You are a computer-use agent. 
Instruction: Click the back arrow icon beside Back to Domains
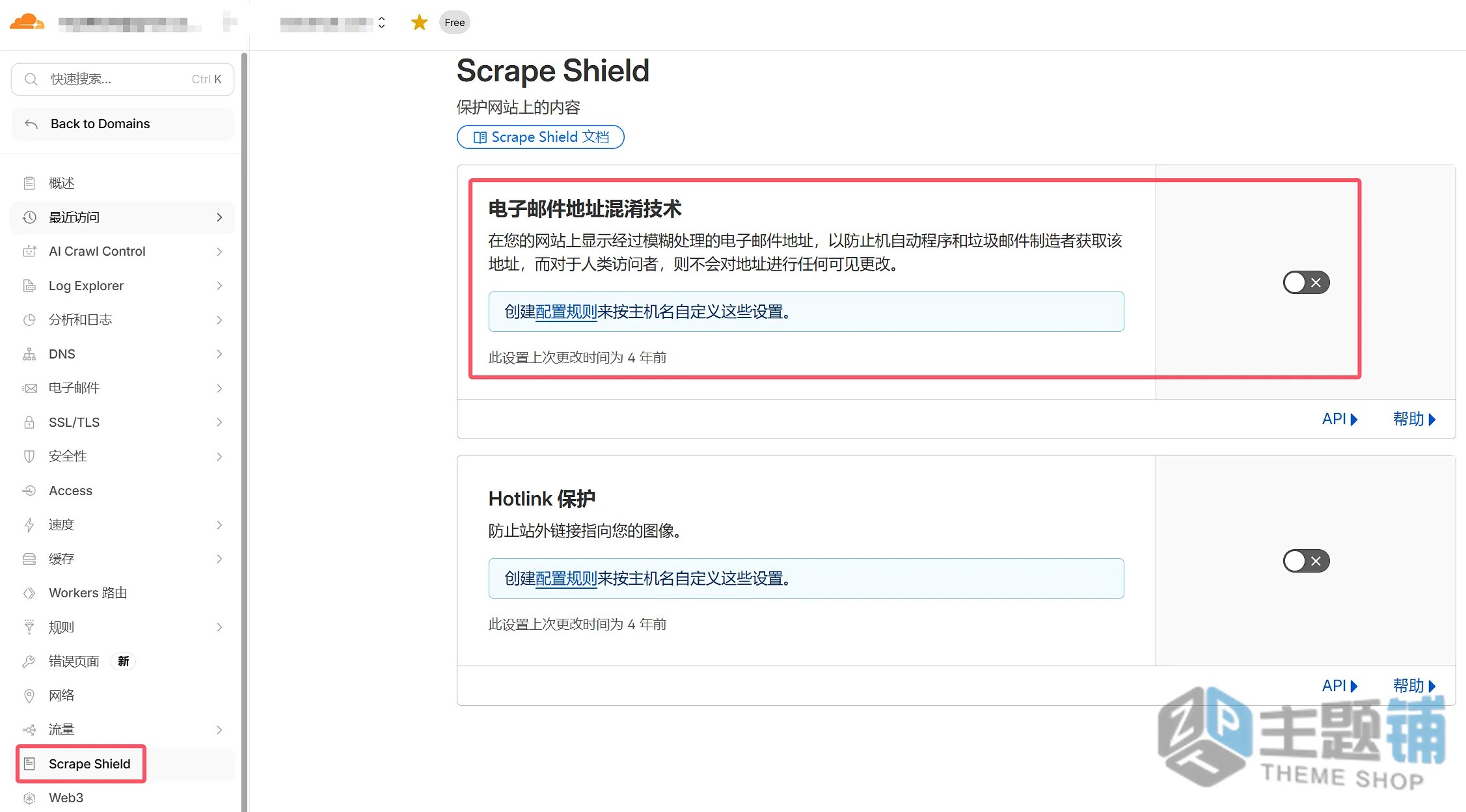(x=31, y=124)
